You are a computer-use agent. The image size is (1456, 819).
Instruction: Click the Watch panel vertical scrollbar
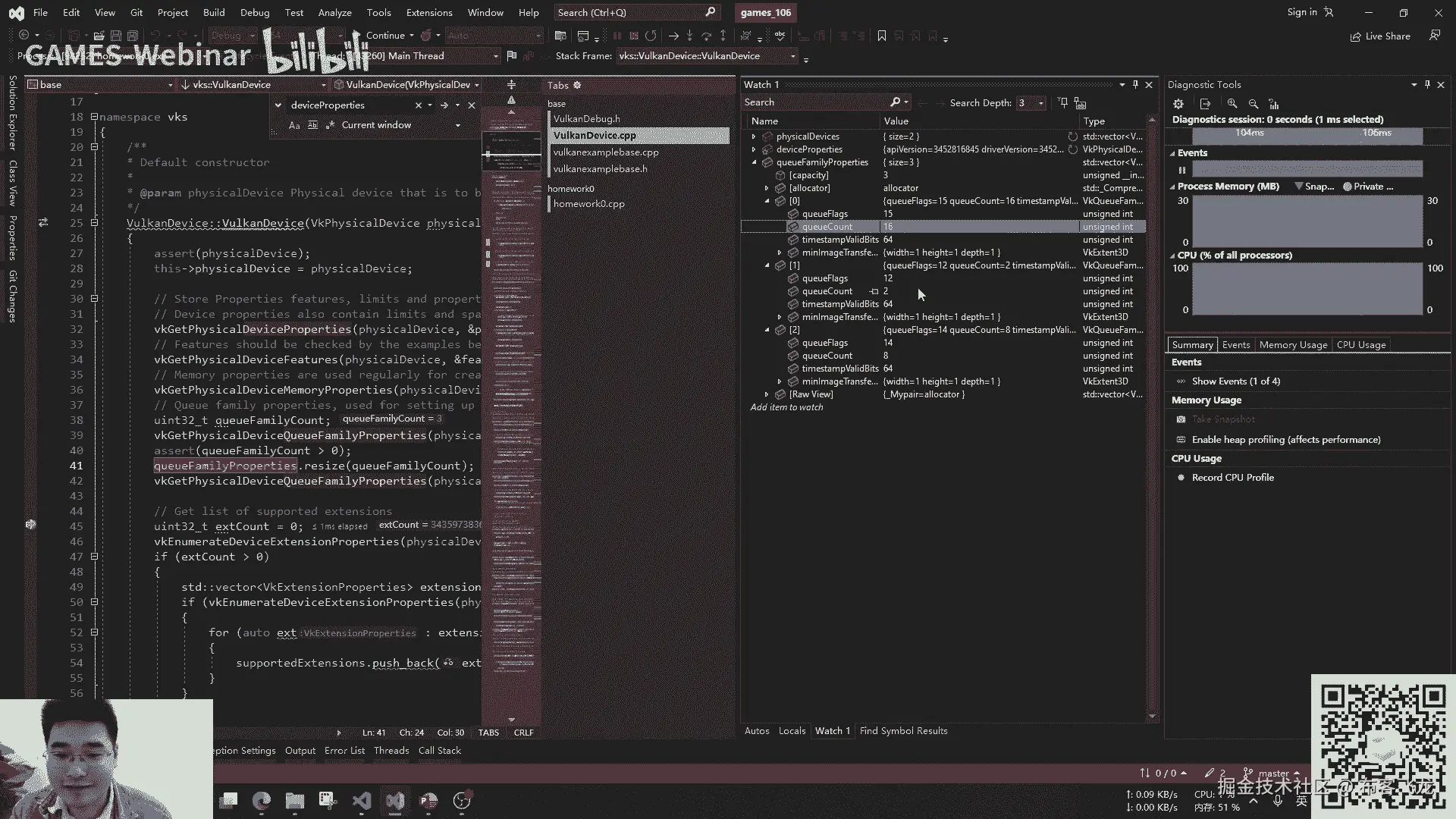pyautogui.click(x=1153, y=417)
